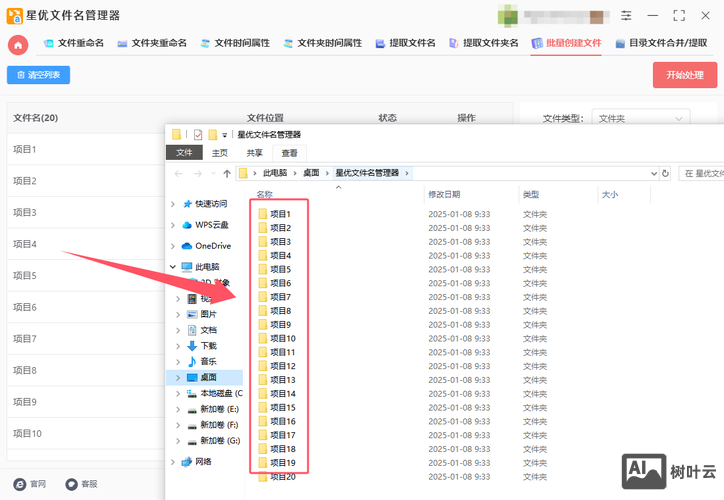Click Explorer up-one-level arrow
Screen dimensions: 724x500
point(227,174)
